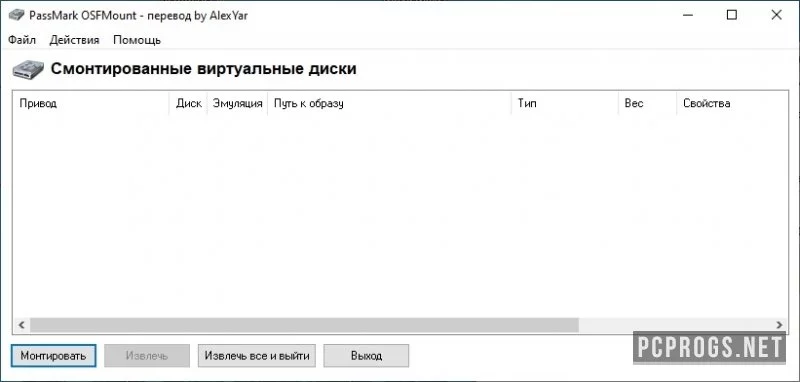Sort by the Привод column header

click(91, 104)
